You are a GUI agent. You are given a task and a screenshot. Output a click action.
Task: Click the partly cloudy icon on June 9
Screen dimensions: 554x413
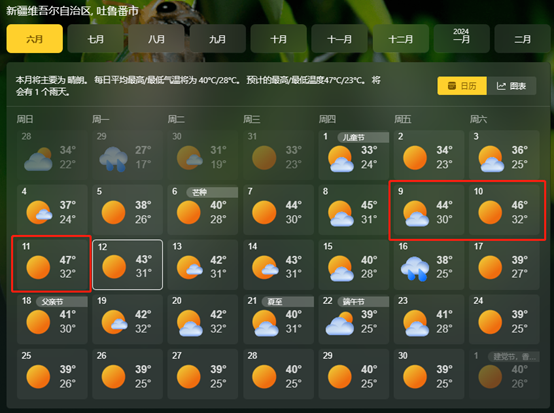pyautogui.click(x=416, y=213)
